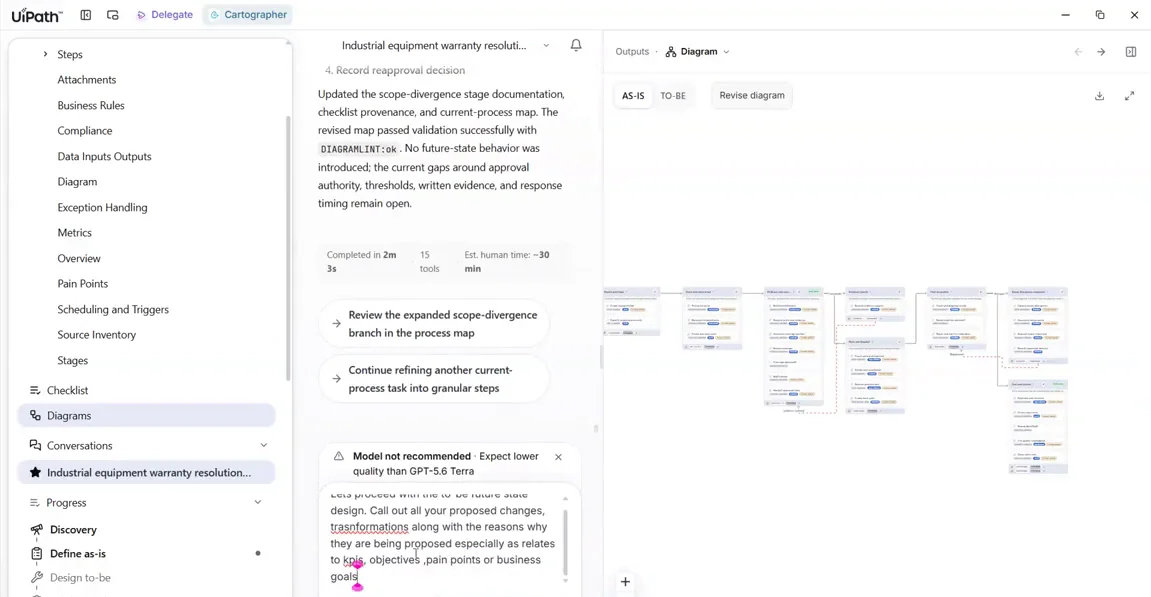Image resolution: width=1151 pixels, height=597 pixels.
Task: Switch to the AS-IS tab
Action: [x=633, y=95]
